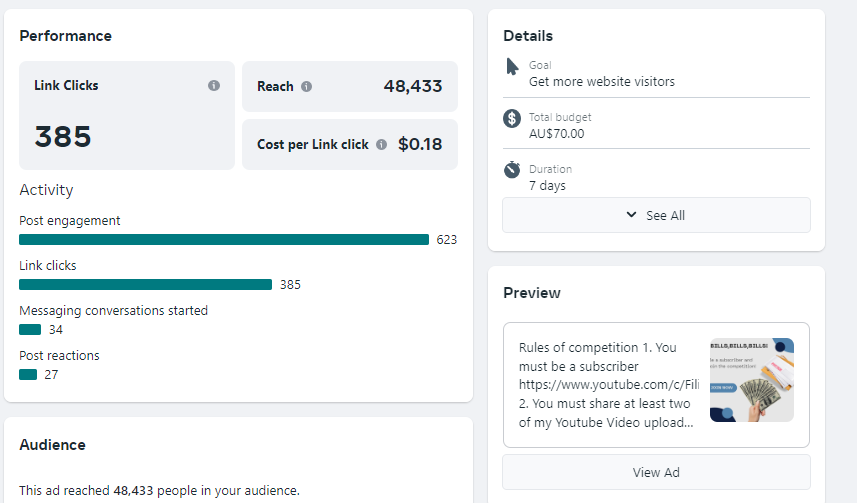The width and height of the screenshot is (857, 503).
Task: Click the AU$70.00 total budget value
Action: 557,133
